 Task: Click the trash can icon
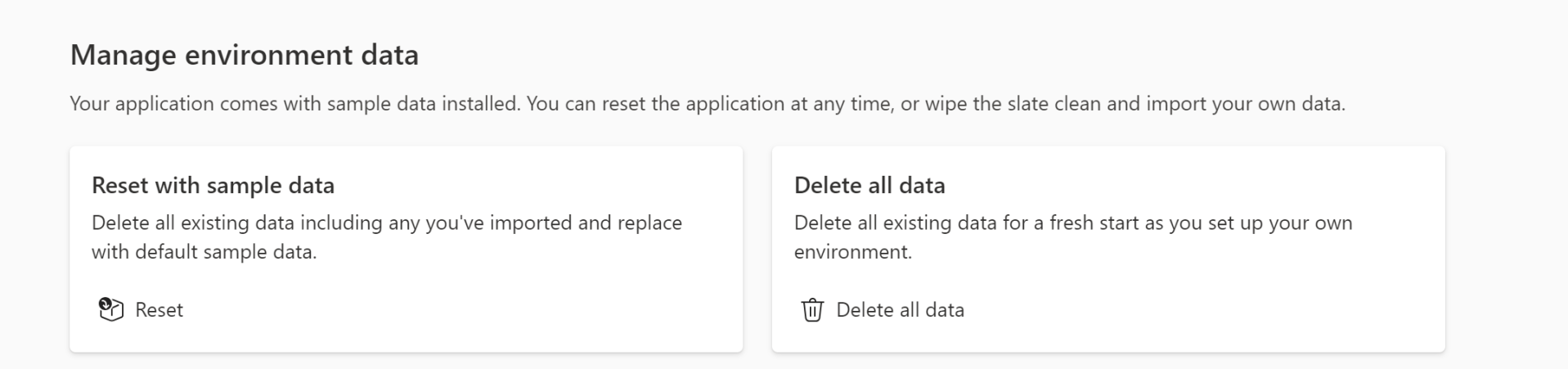tap(812, 310)
